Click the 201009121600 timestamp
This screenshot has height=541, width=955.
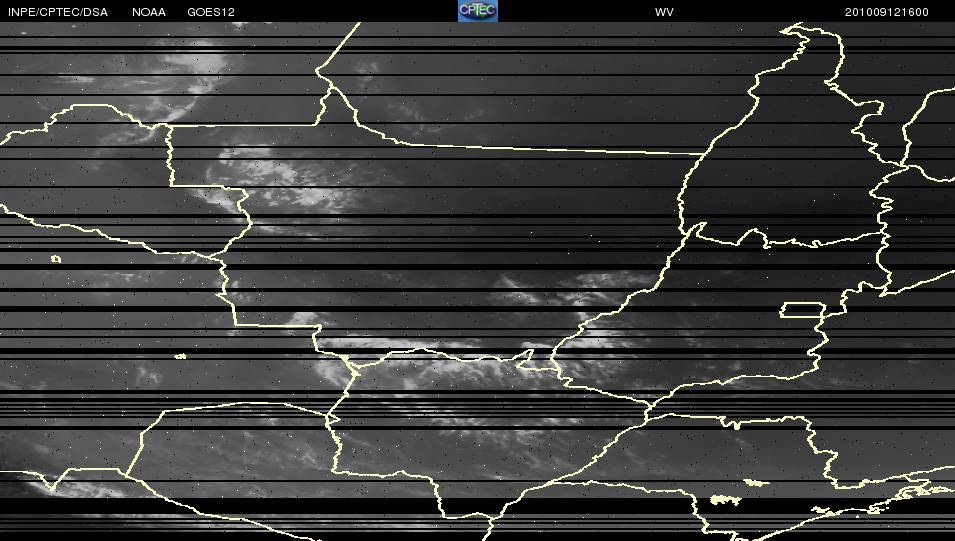pyautogui.click(x=886, y=12)
